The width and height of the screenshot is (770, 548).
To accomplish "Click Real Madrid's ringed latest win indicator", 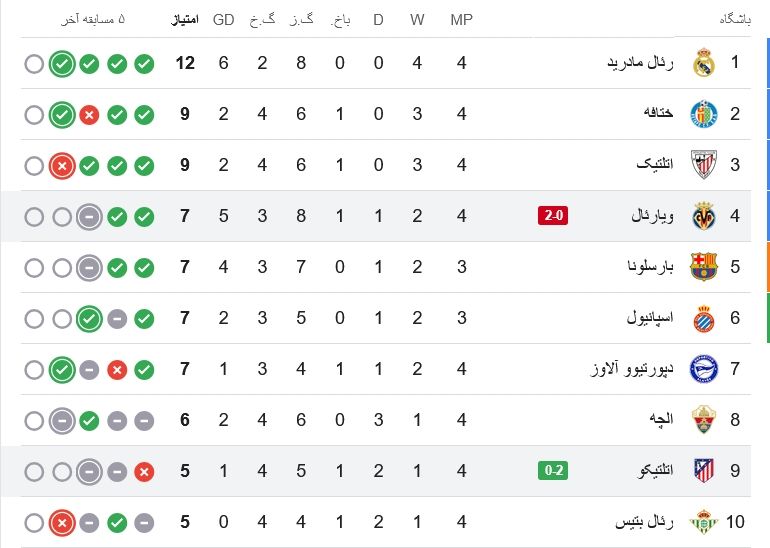I will click(62, 64).
